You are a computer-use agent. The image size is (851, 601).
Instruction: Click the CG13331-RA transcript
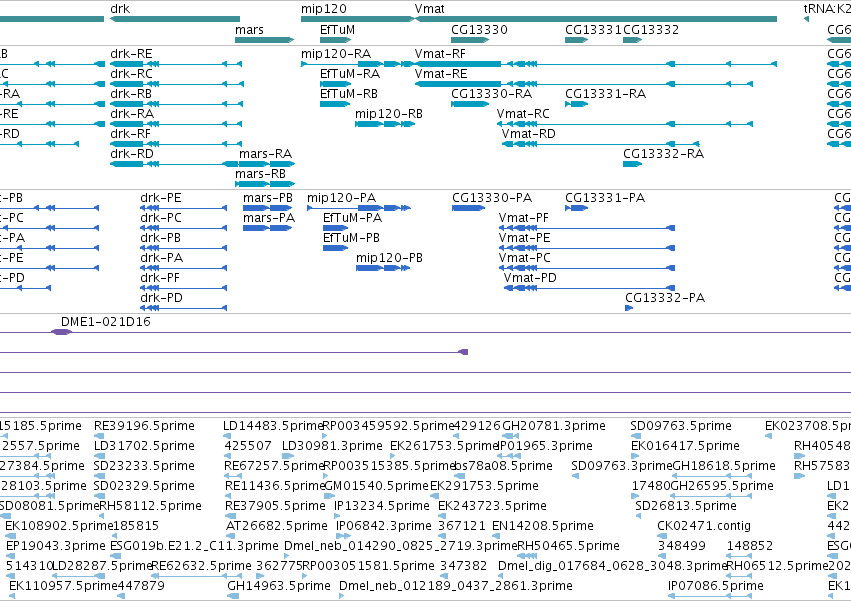[x=576, y=104]
